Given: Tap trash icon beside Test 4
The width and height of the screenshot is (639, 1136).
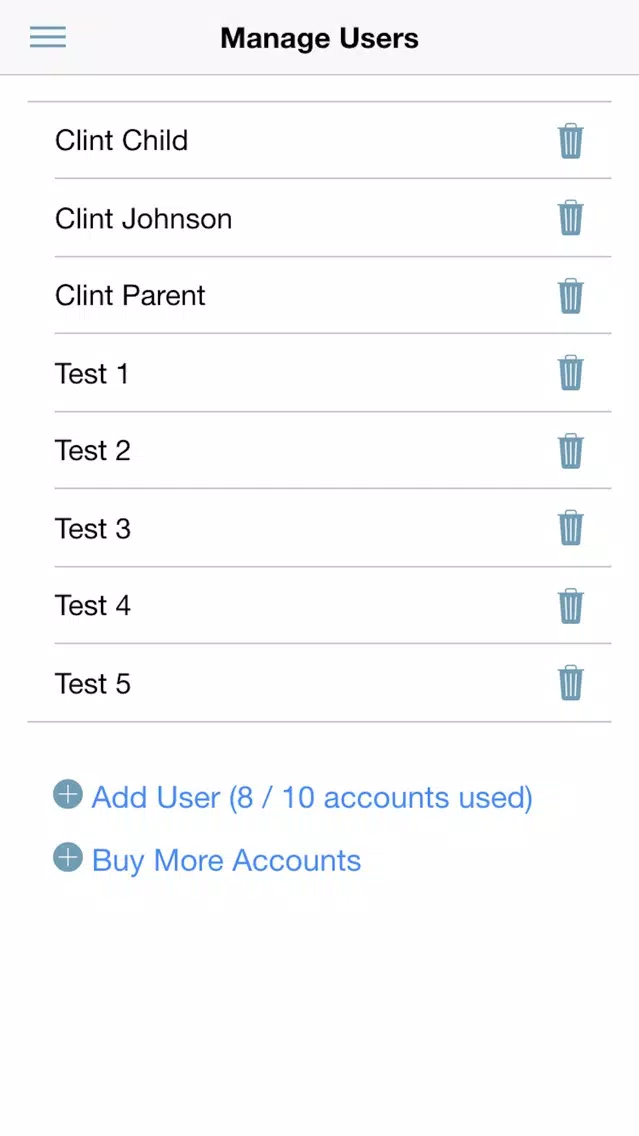Looking at the screenshot, I should pos(570,606).
